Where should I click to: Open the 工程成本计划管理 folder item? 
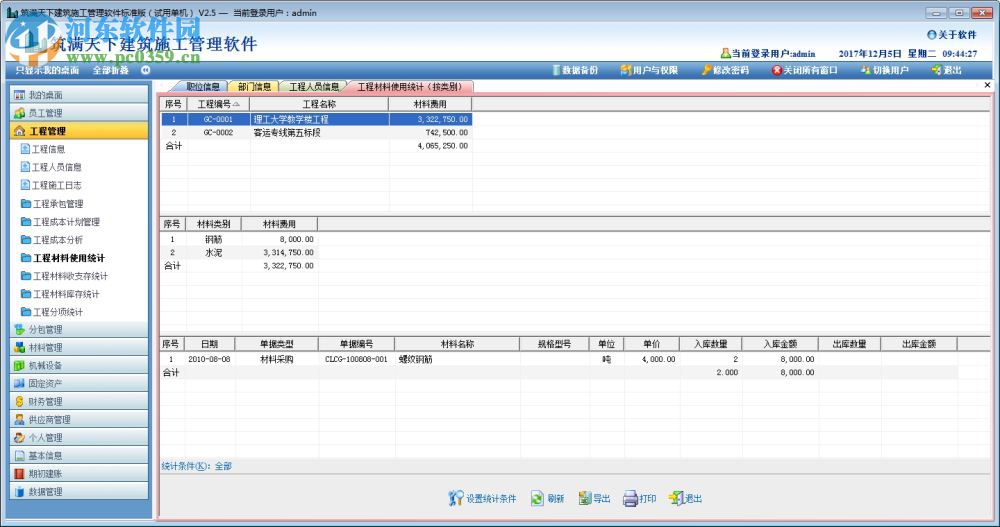tap(61, 221)
